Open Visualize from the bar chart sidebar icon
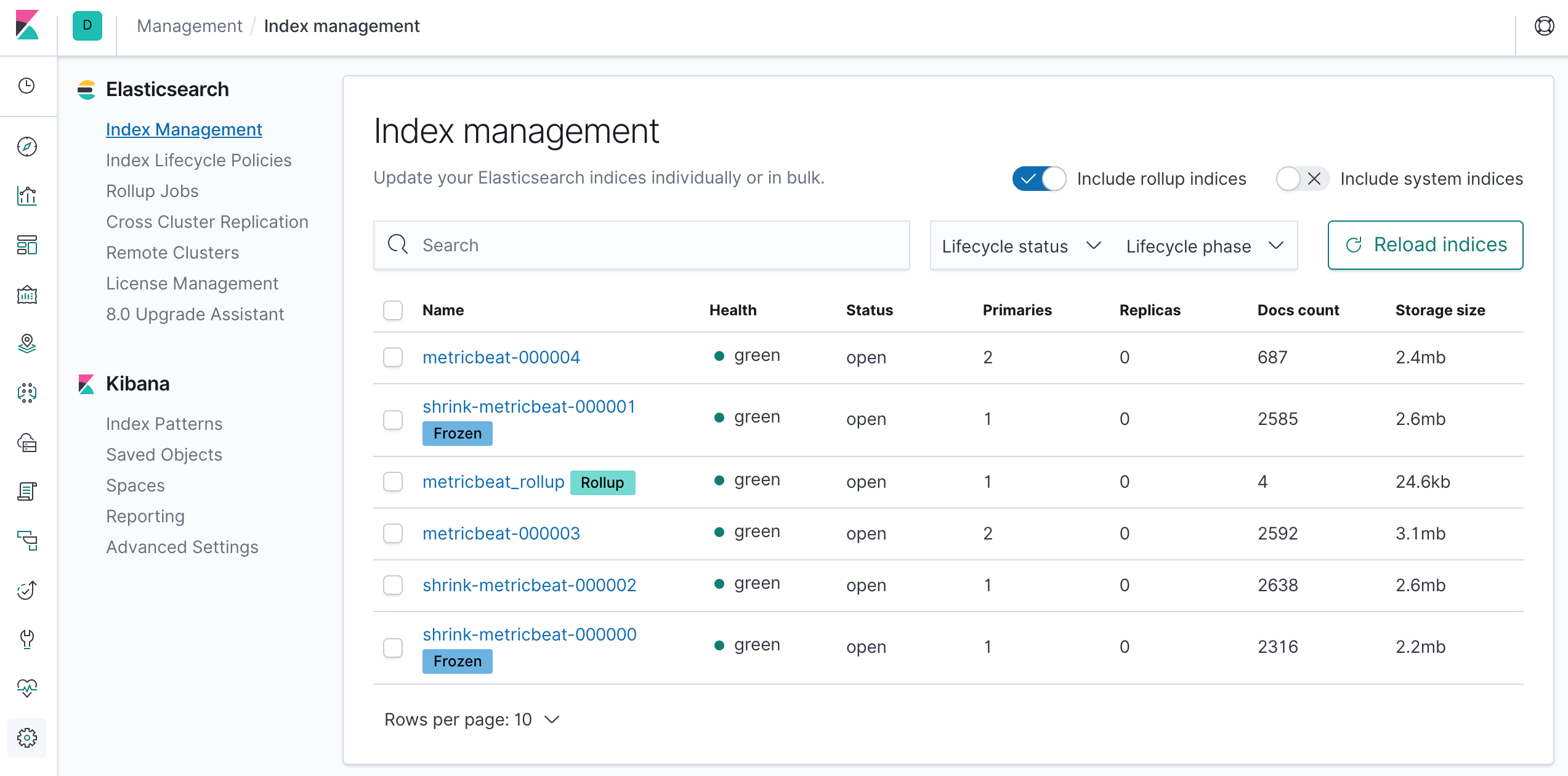Image resolution: width=1568 pixels, height=776 pixels. (x=27, y=196)
